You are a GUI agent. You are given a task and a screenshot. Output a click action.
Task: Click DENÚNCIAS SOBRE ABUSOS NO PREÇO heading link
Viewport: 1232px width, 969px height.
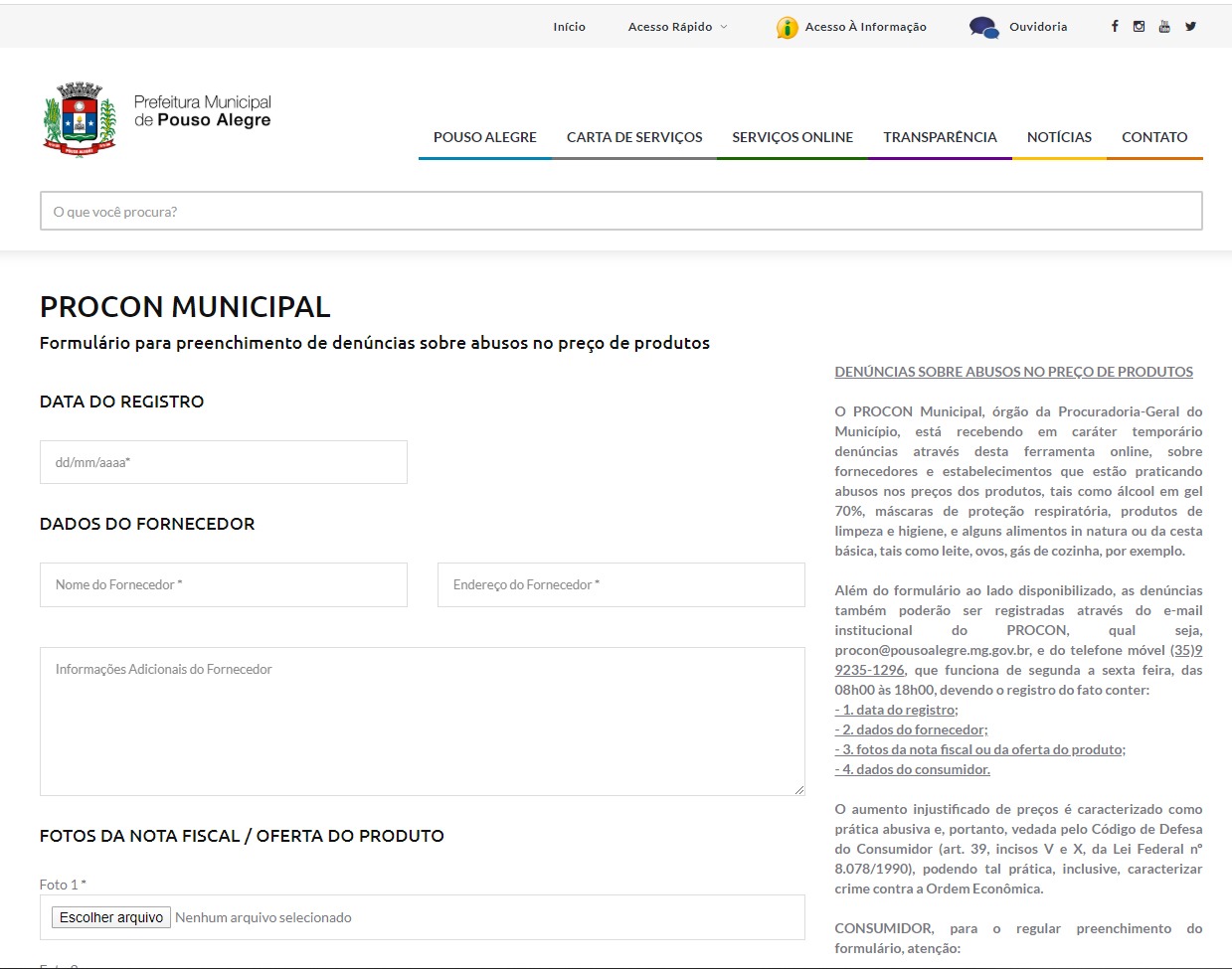(1014, 372)
